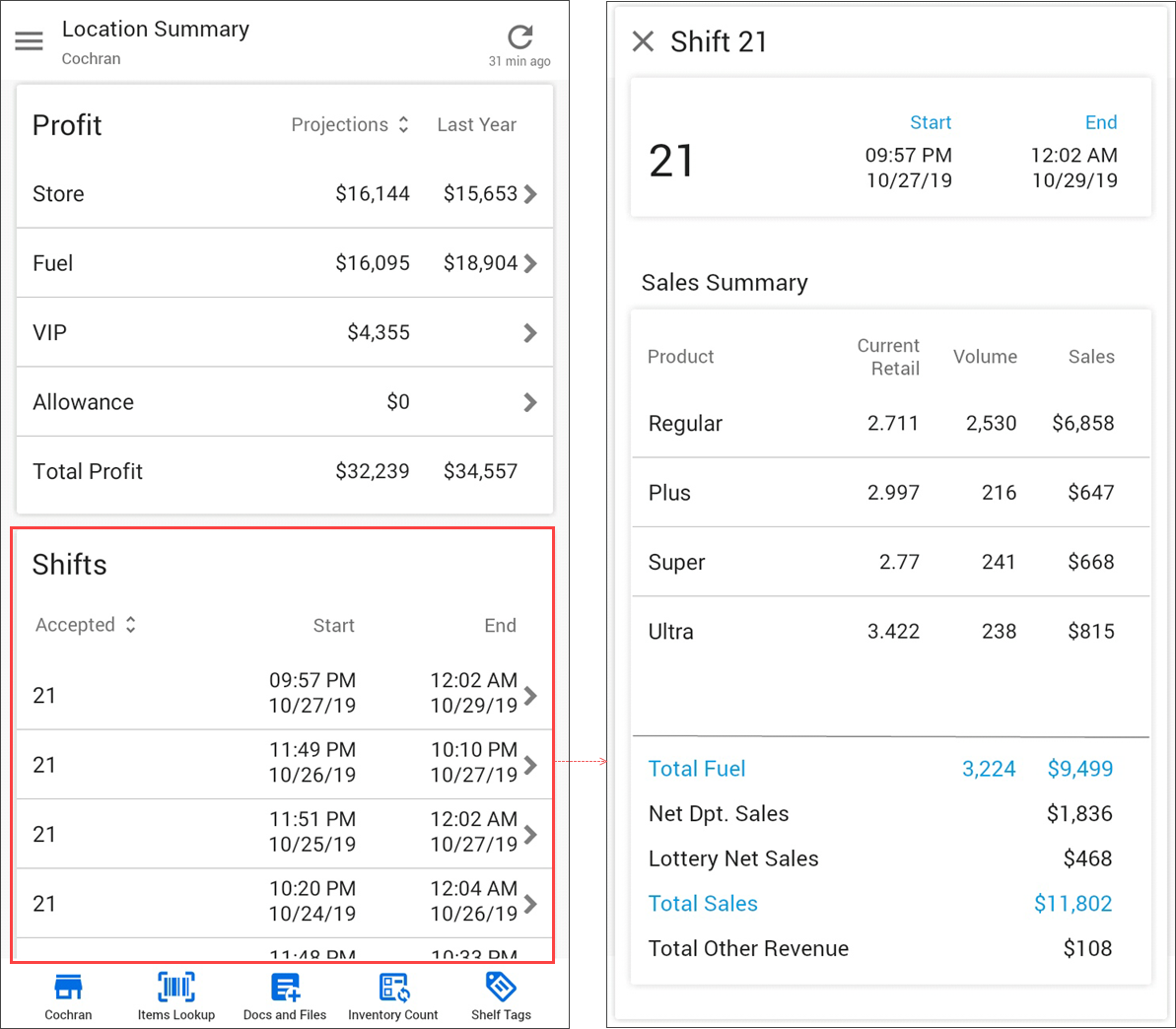Open the hamburger navigation menu
Screen dimensions: 1176x1029
tap(29, 40)
